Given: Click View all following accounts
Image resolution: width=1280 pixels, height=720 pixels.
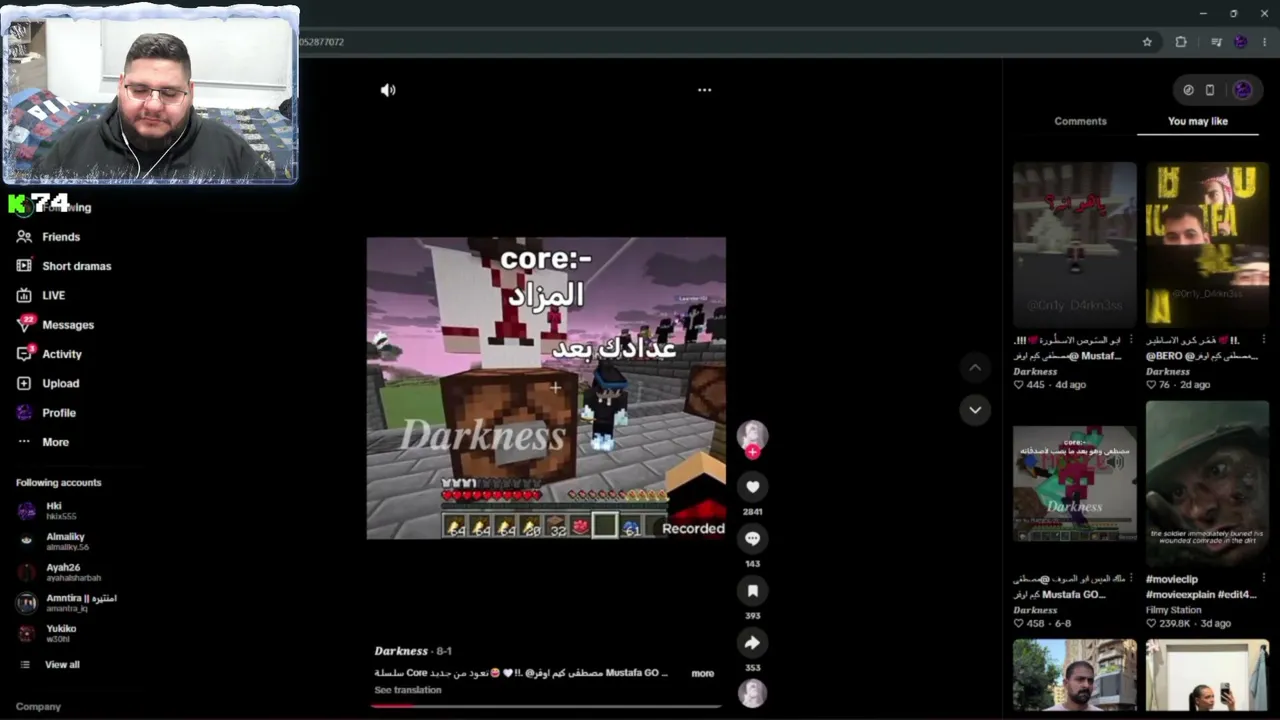Looking at the screenshot, I should point(62,665).
